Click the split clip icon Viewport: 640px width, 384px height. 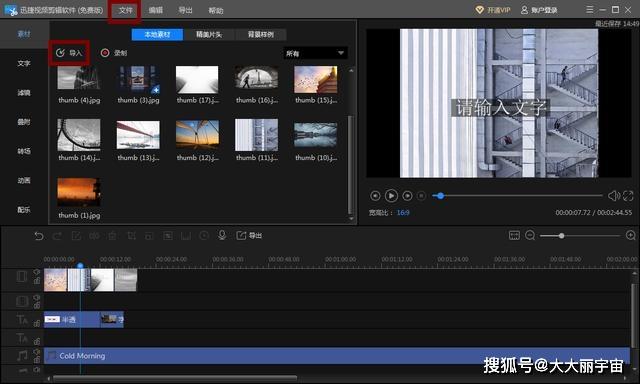[94, 236]
